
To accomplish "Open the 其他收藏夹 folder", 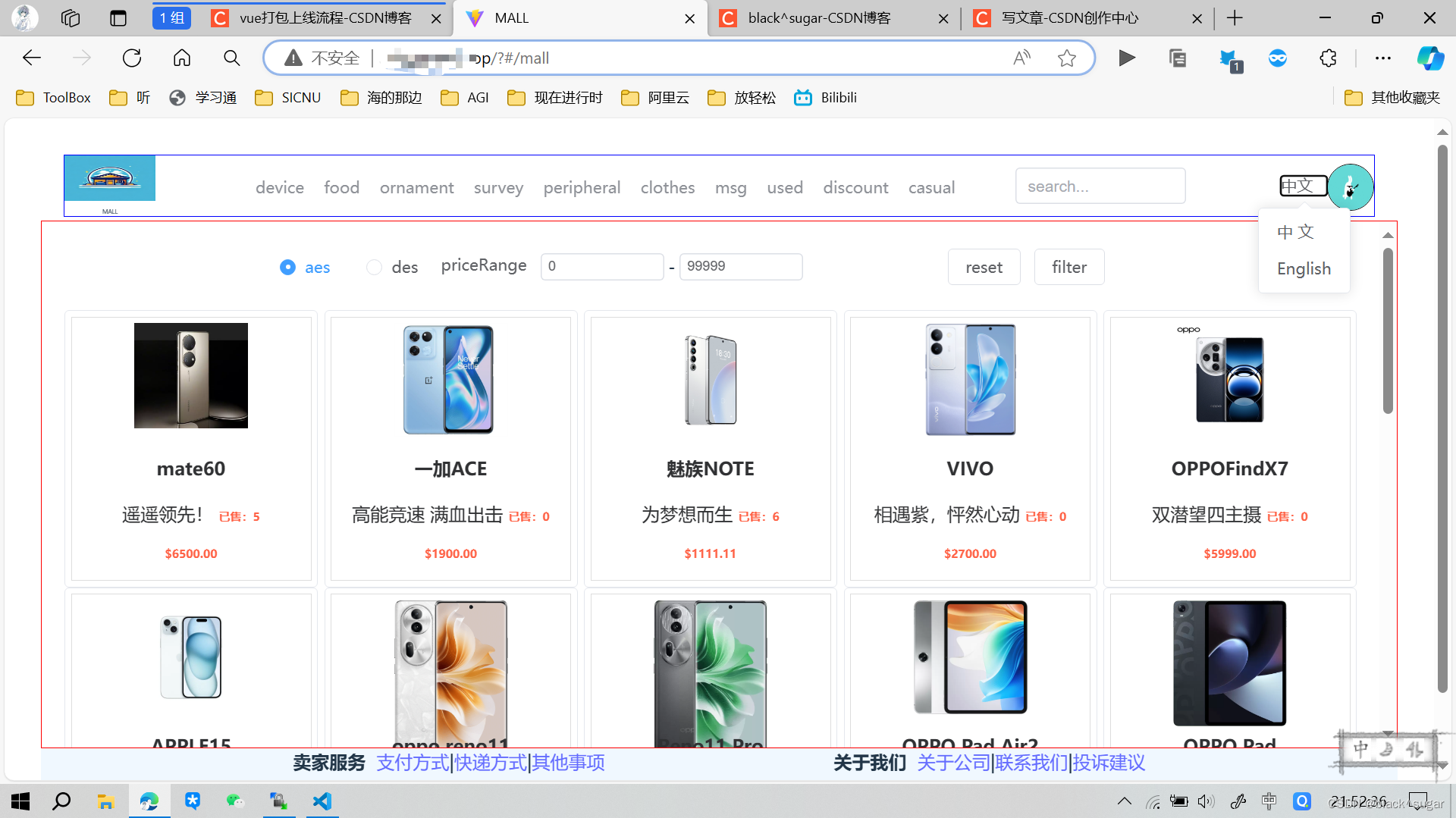I will coord(1392,98).
